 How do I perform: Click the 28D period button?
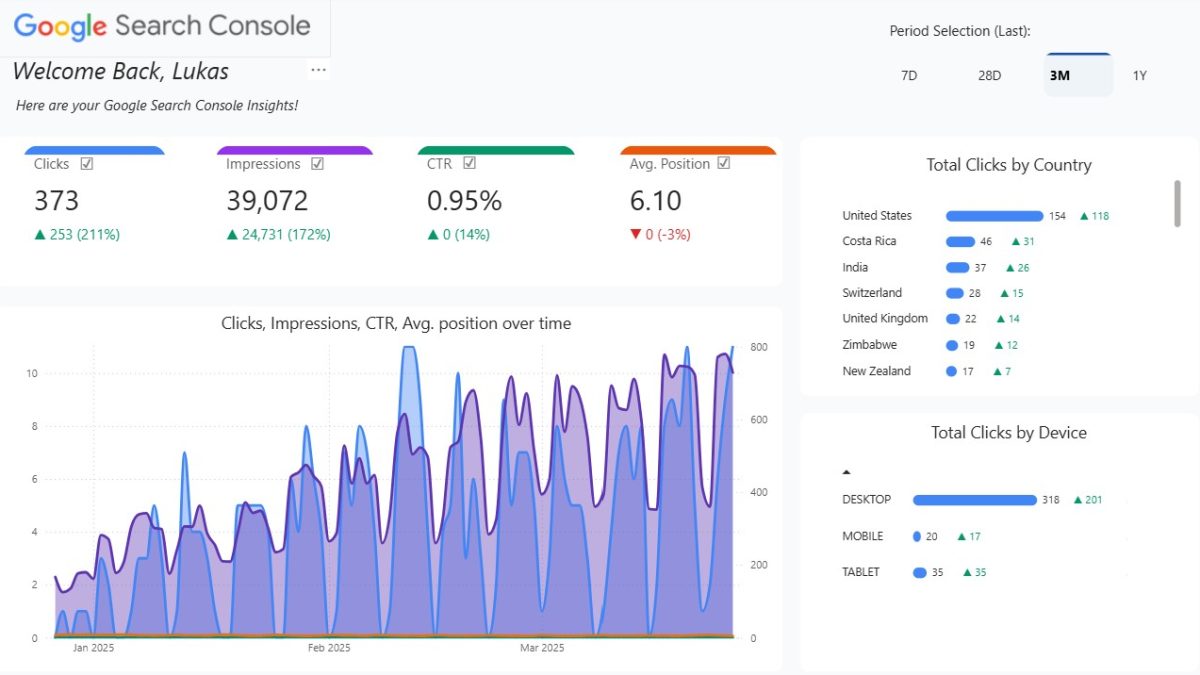coord(989,75)
